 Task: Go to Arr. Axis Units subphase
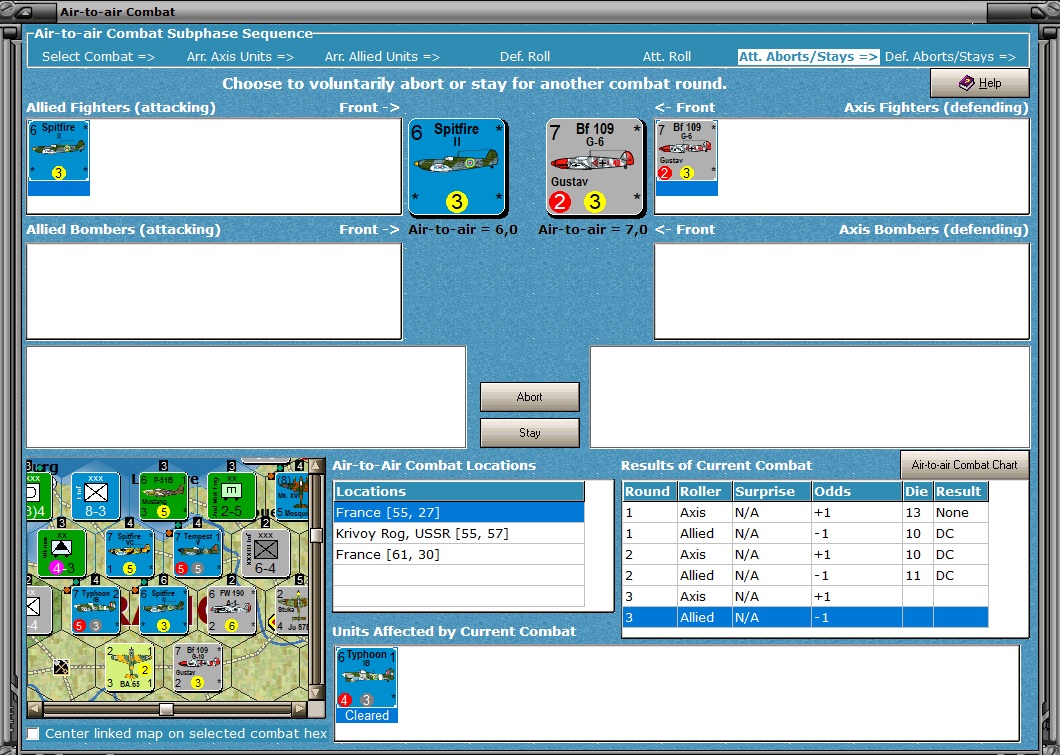(x=240, y=57)
